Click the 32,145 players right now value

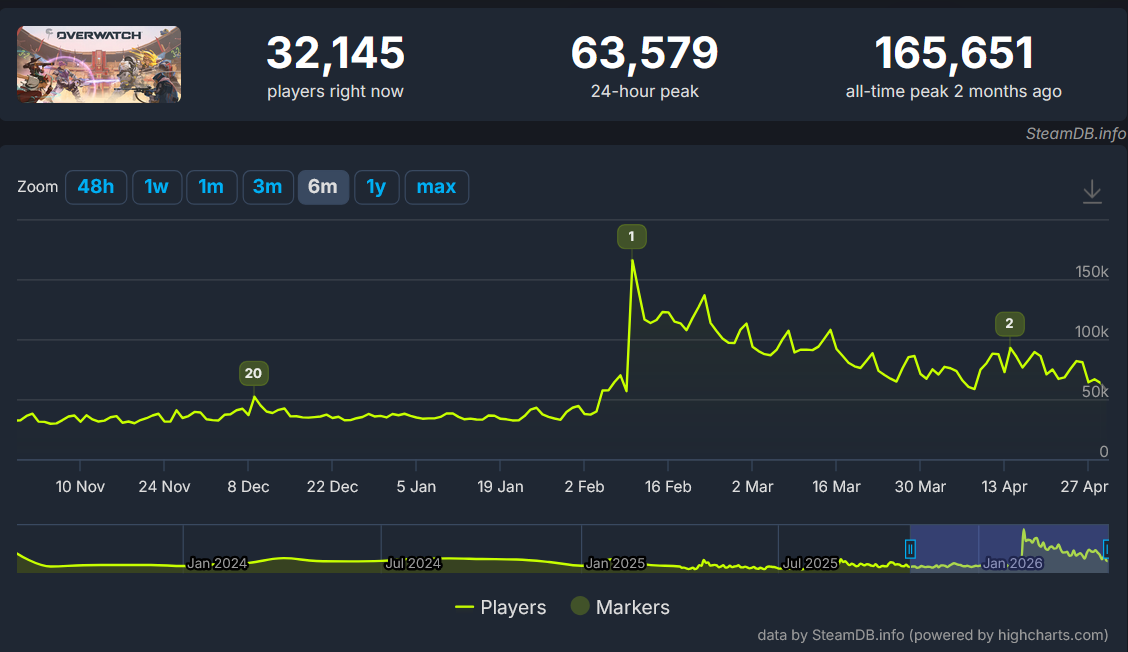click(x=335, y=53)
